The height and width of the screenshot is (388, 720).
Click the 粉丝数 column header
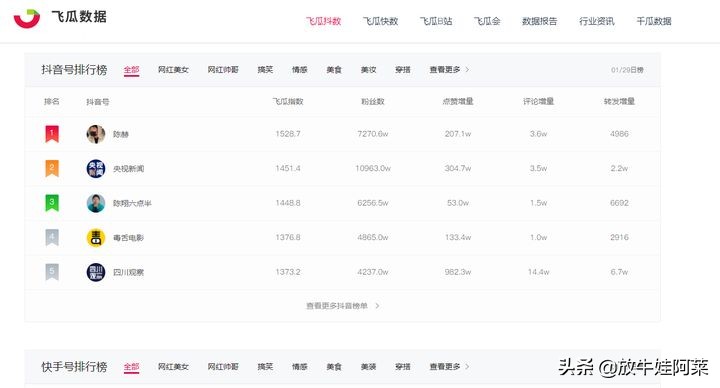tap(373, 101)
